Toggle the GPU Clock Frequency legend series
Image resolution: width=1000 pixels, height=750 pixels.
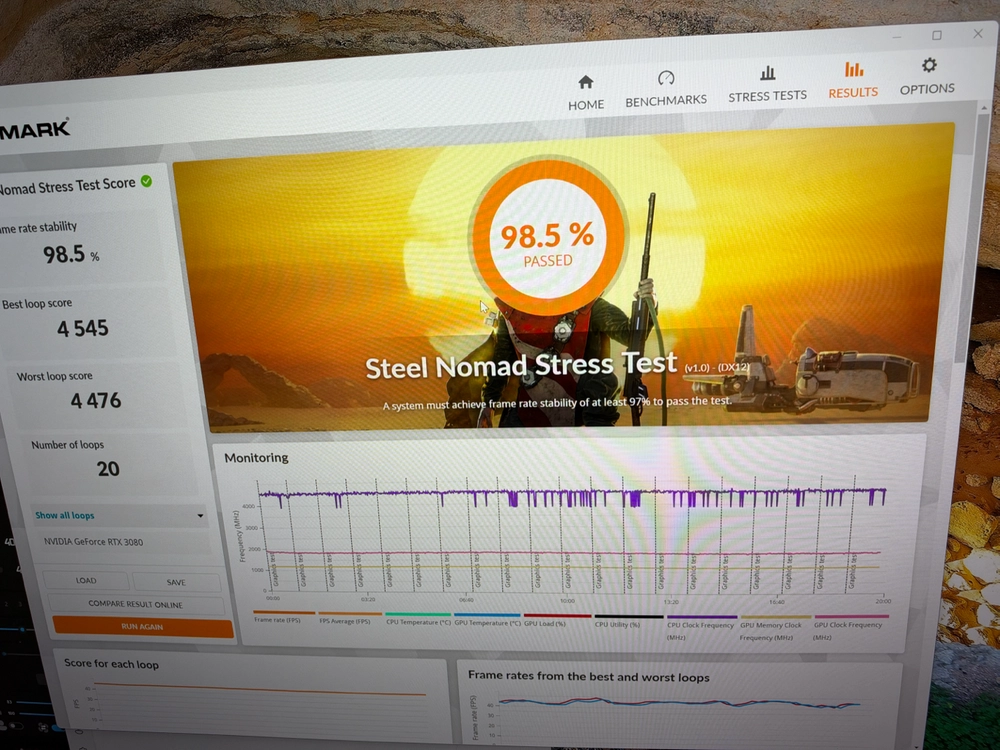(x=849, y=629)
